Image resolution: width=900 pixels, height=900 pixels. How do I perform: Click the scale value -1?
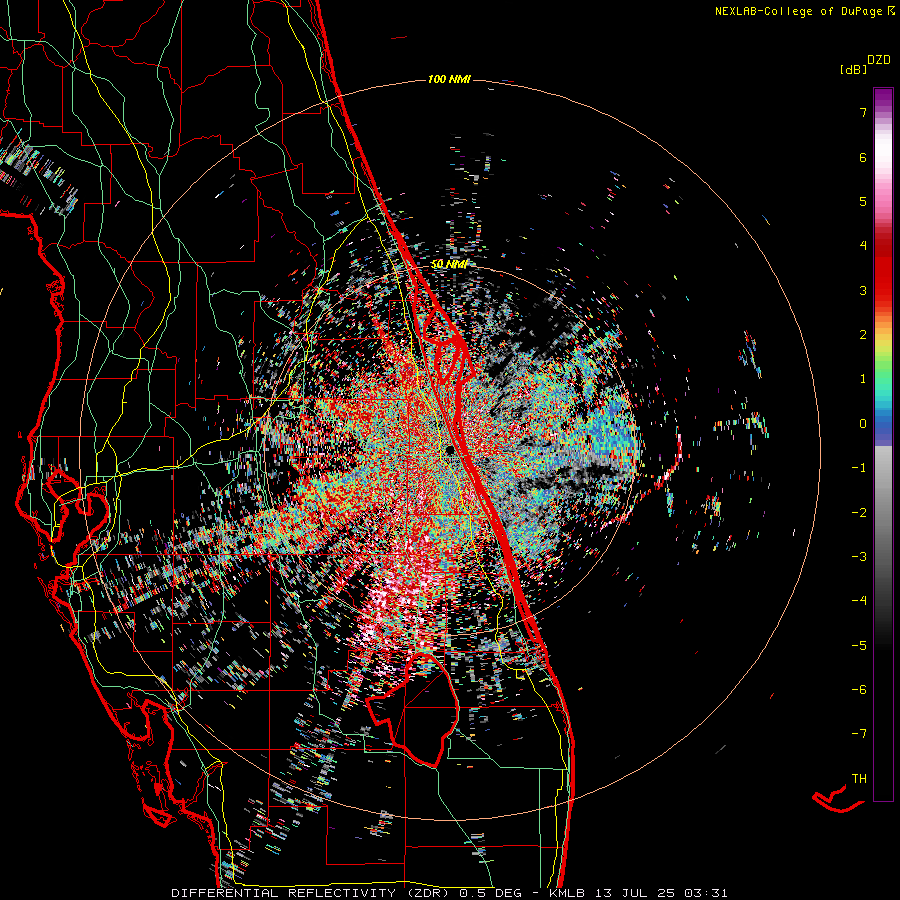(859, 468)
